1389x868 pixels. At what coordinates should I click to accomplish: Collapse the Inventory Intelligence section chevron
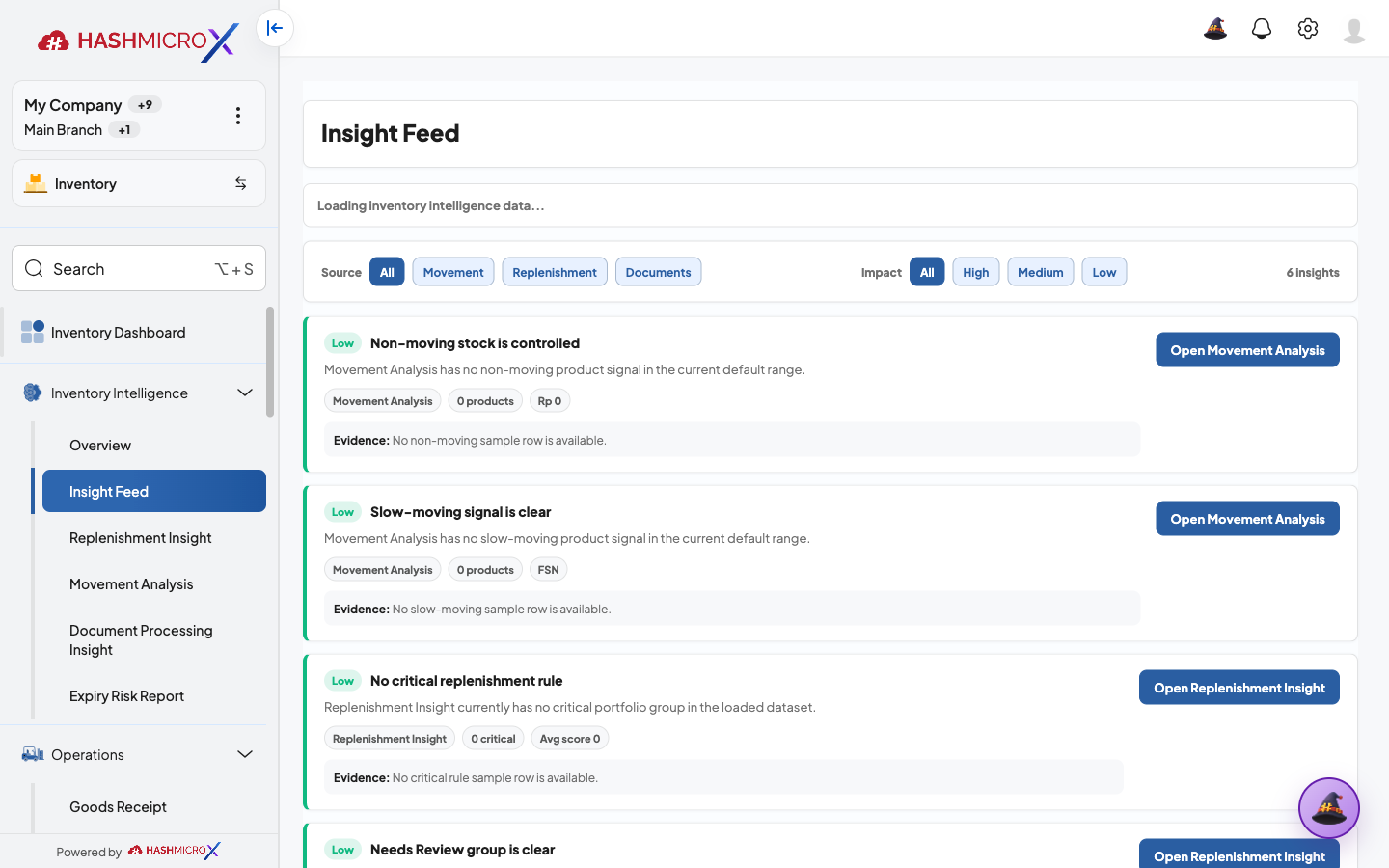pyautogui.click(x=245, y=393)
